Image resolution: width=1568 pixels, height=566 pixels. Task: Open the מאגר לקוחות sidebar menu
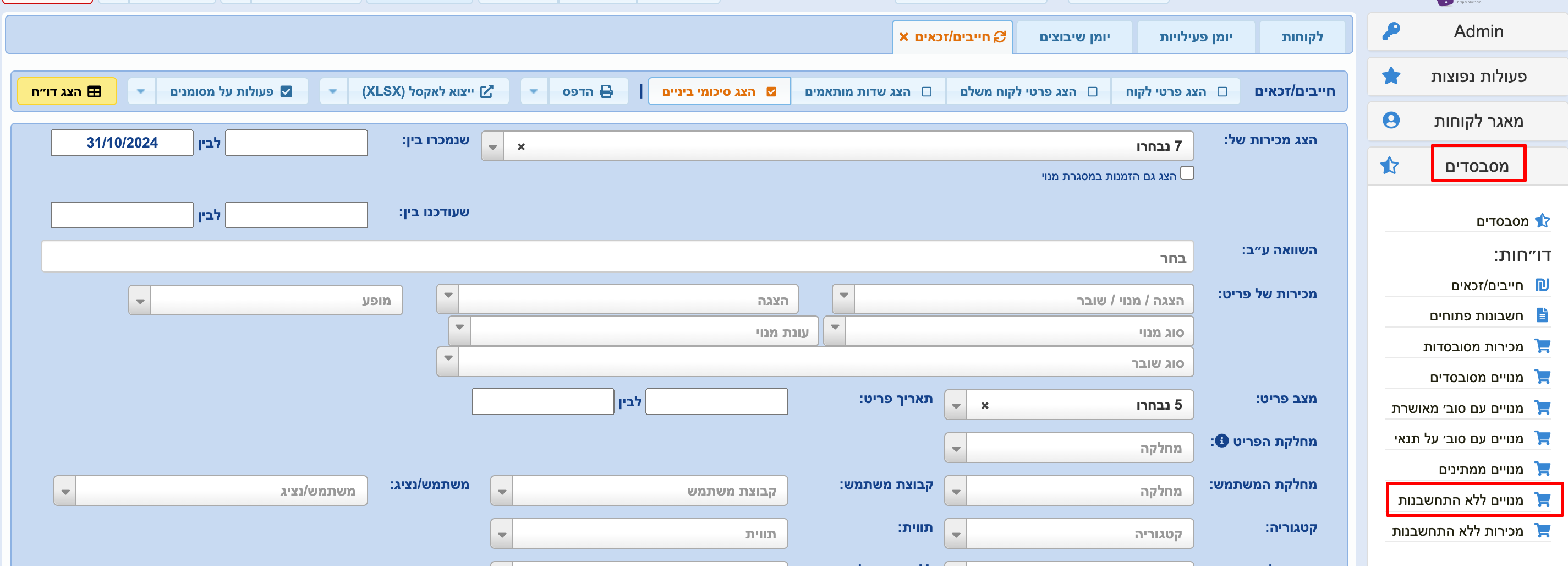coord(1468,121)
